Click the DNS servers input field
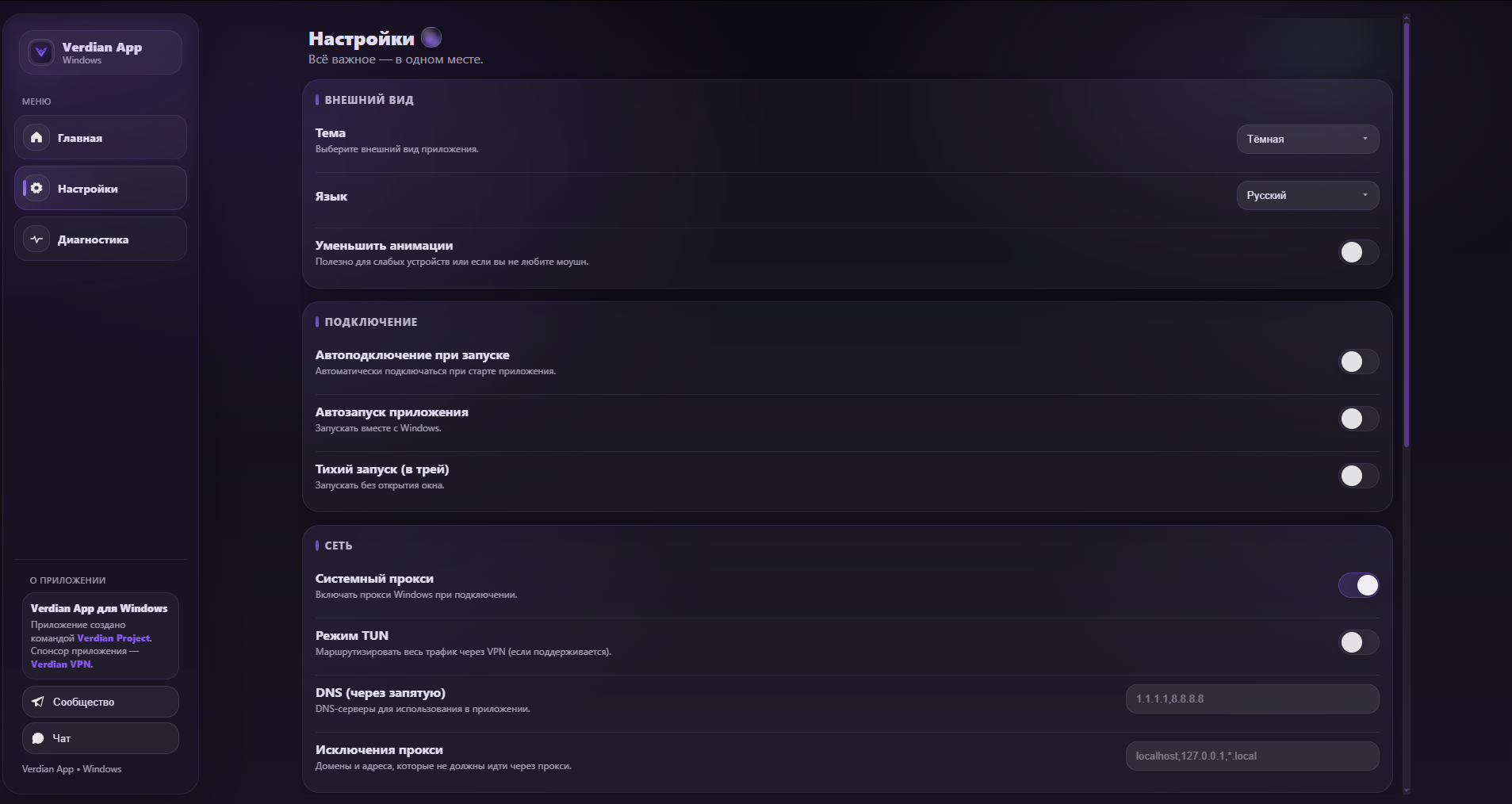 pos(1251,699)
